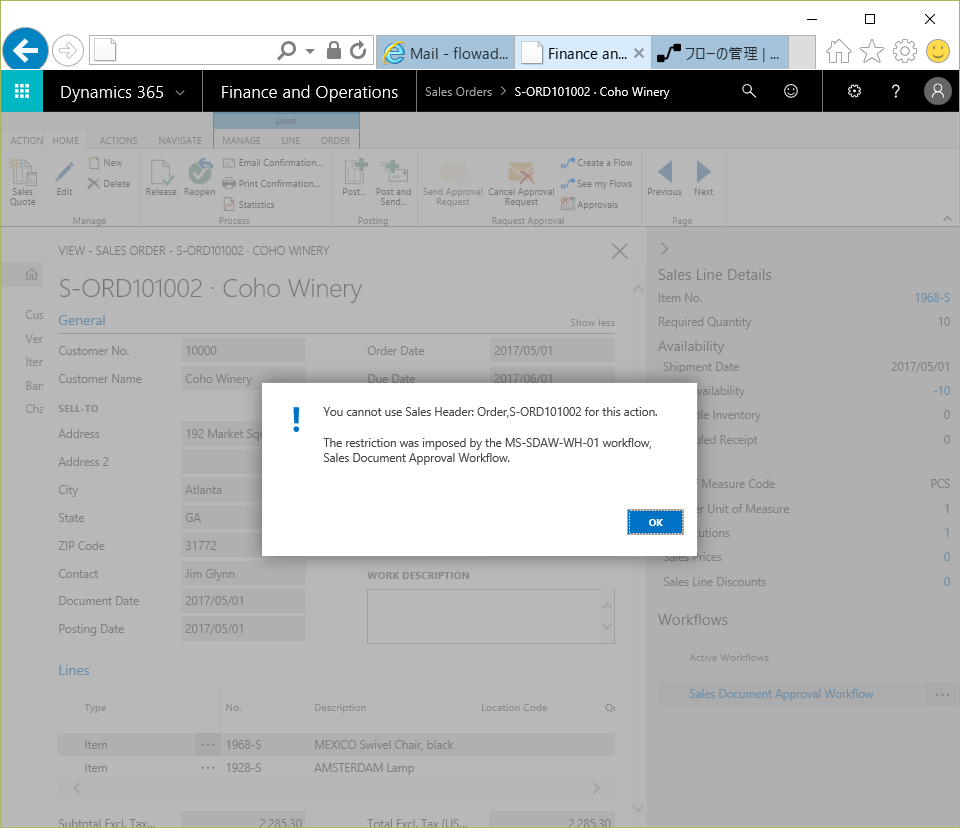Click See my Flows
The height and width of the screenshot is (828, 960).
596,184
